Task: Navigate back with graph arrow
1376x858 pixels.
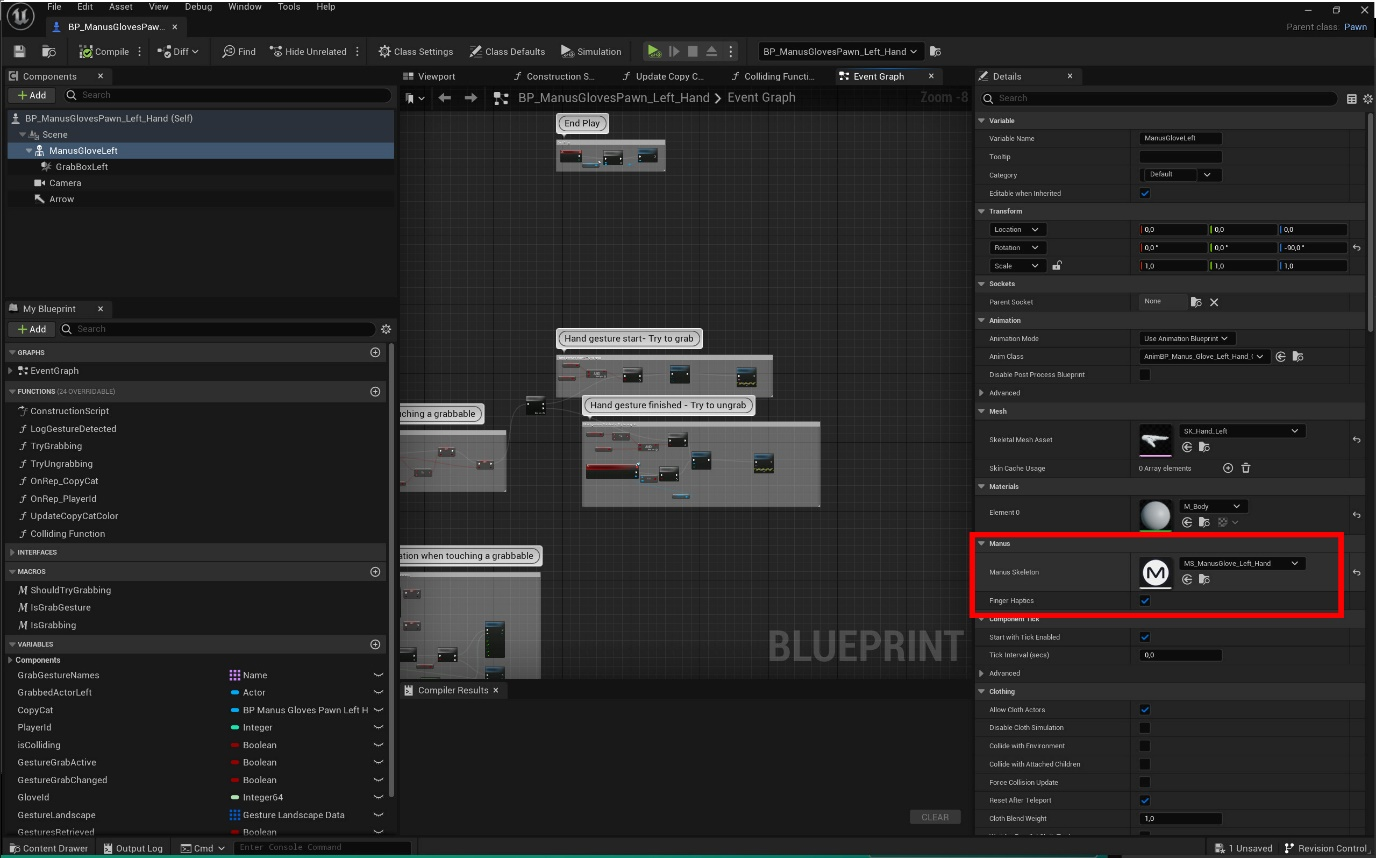Action: coord(445,98)
